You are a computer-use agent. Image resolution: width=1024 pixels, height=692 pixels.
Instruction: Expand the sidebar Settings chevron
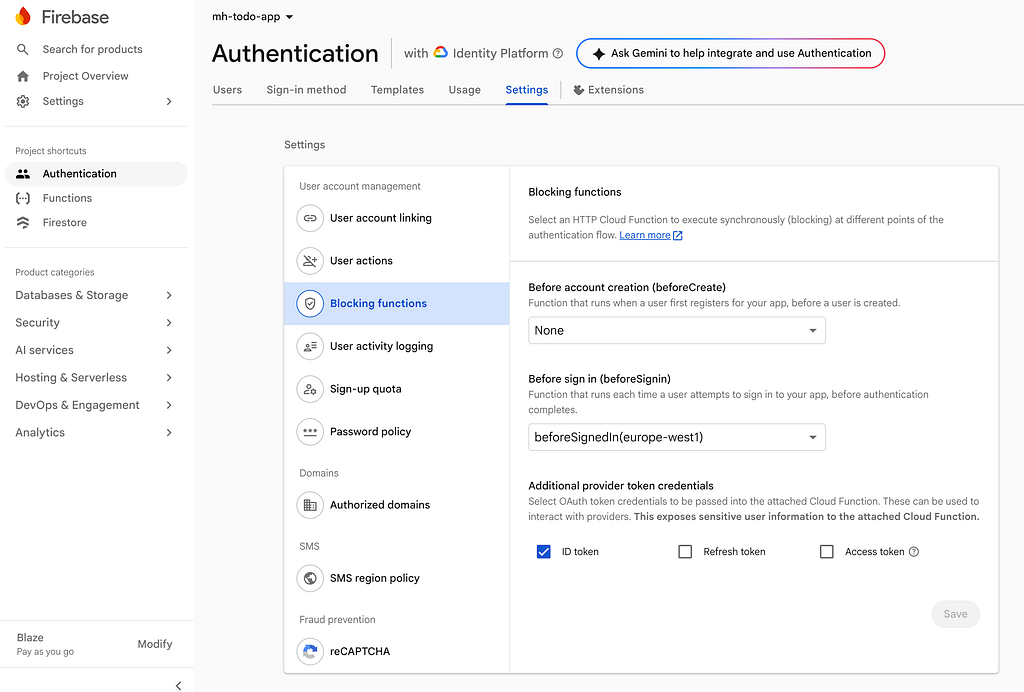(169, 101)
